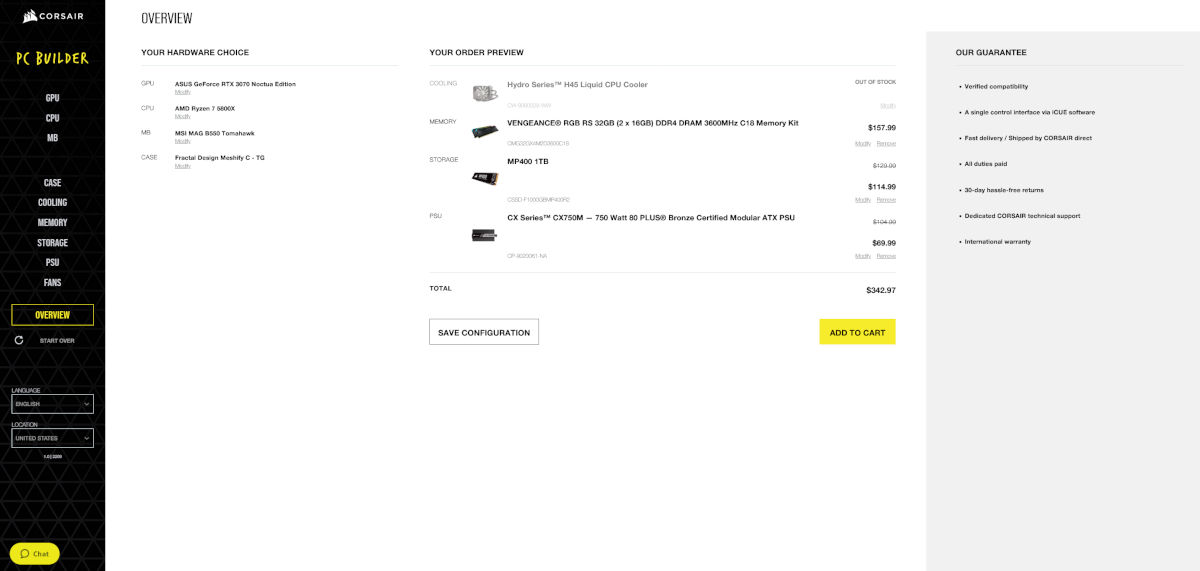Click the CX750M PSU thumbnail
This screenshot has height=571, width=1200.
pos(485,235)
